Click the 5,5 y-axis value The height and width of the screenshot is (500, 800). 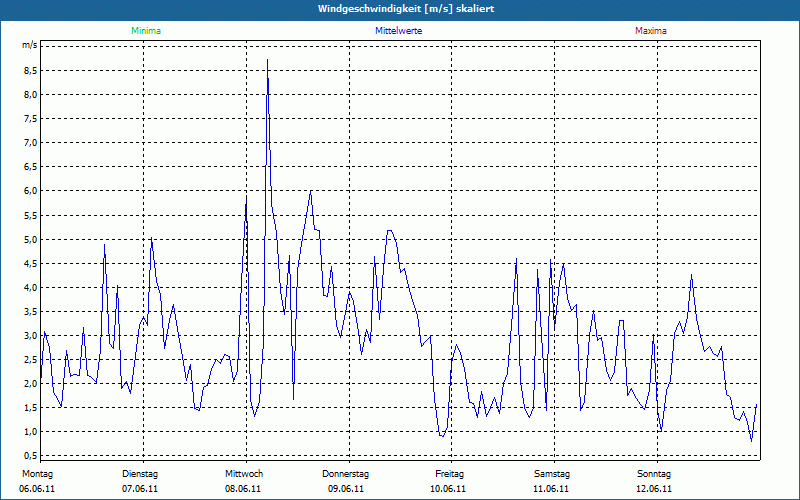point(31,215)
